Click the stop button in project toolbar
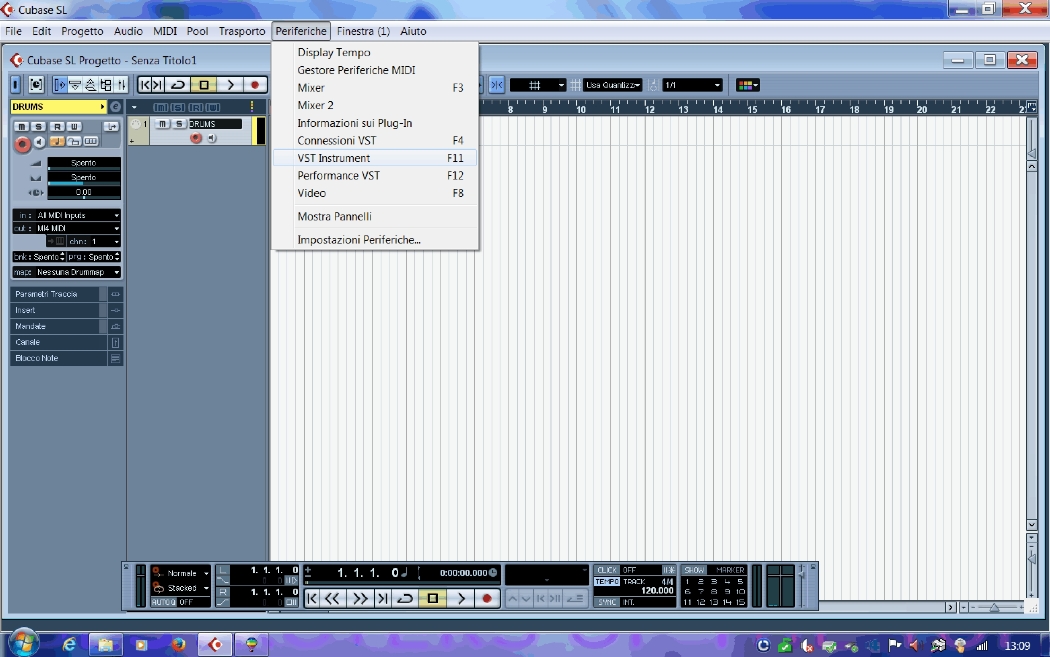1050x657 pixels. tap(204, 84)
